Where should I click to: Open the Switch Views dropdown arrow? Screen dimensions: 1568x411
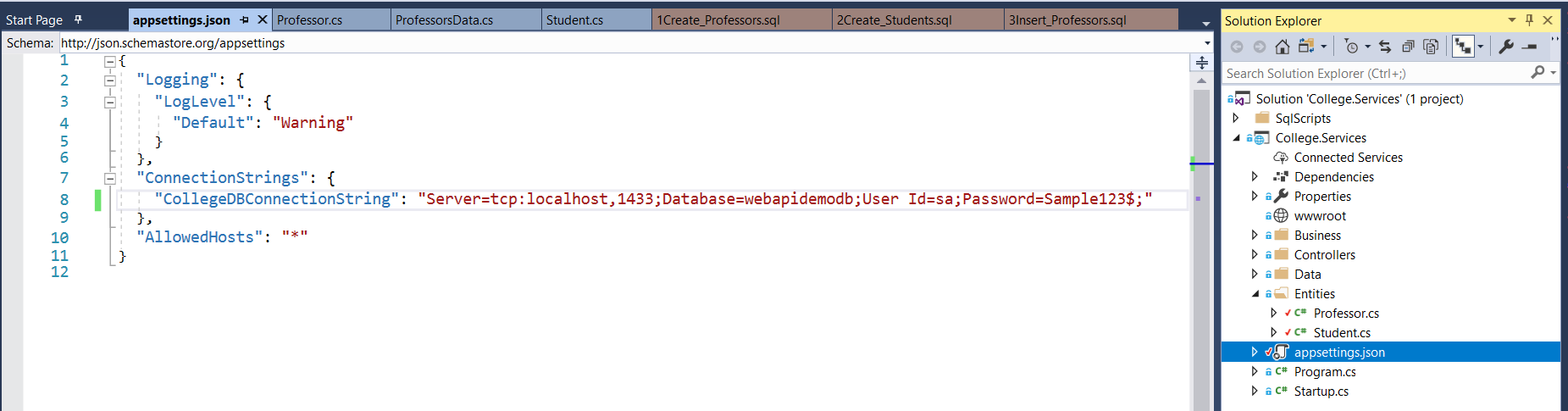[1323, 47]
